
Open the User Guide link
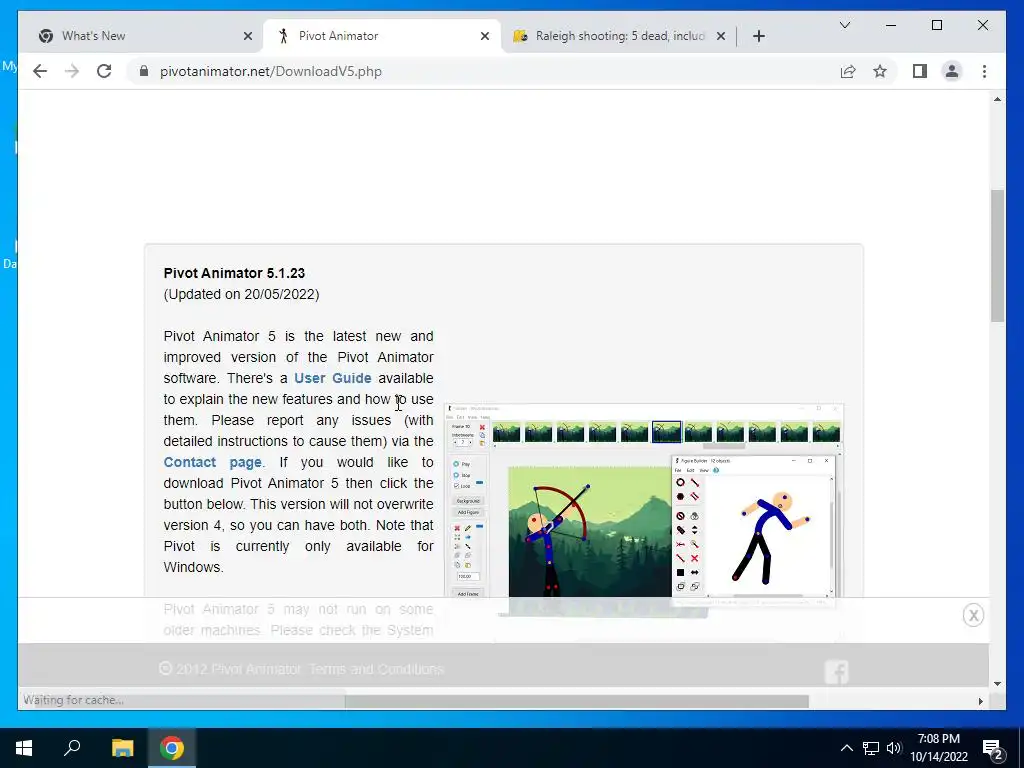[332, 378]
